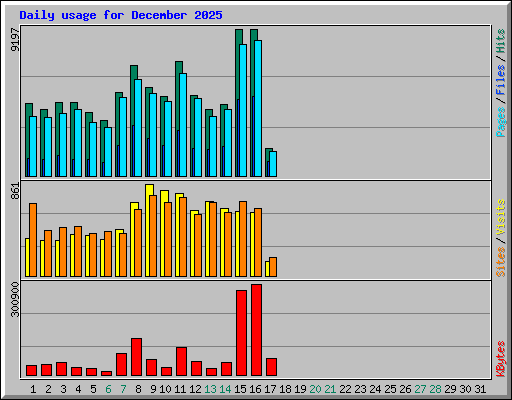Click the orange Sites bar for day 12
Viewport: 512px width, 400px height.
198,245
